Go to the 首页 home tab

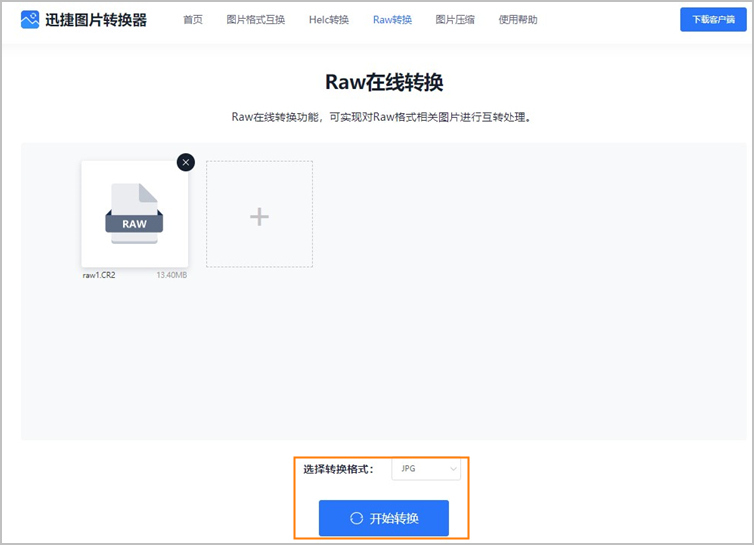[193, 20]
